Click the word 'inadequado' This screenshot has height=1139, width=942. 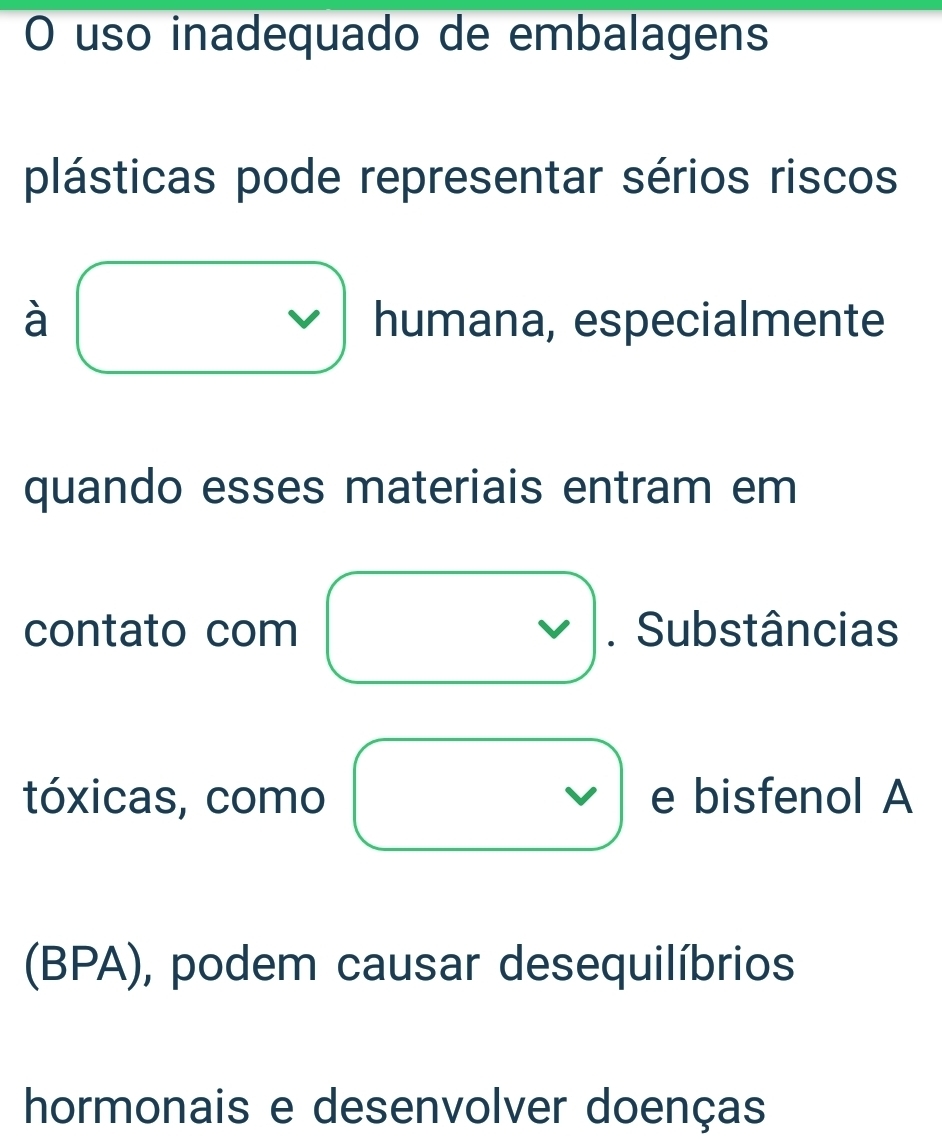(296, 35)
